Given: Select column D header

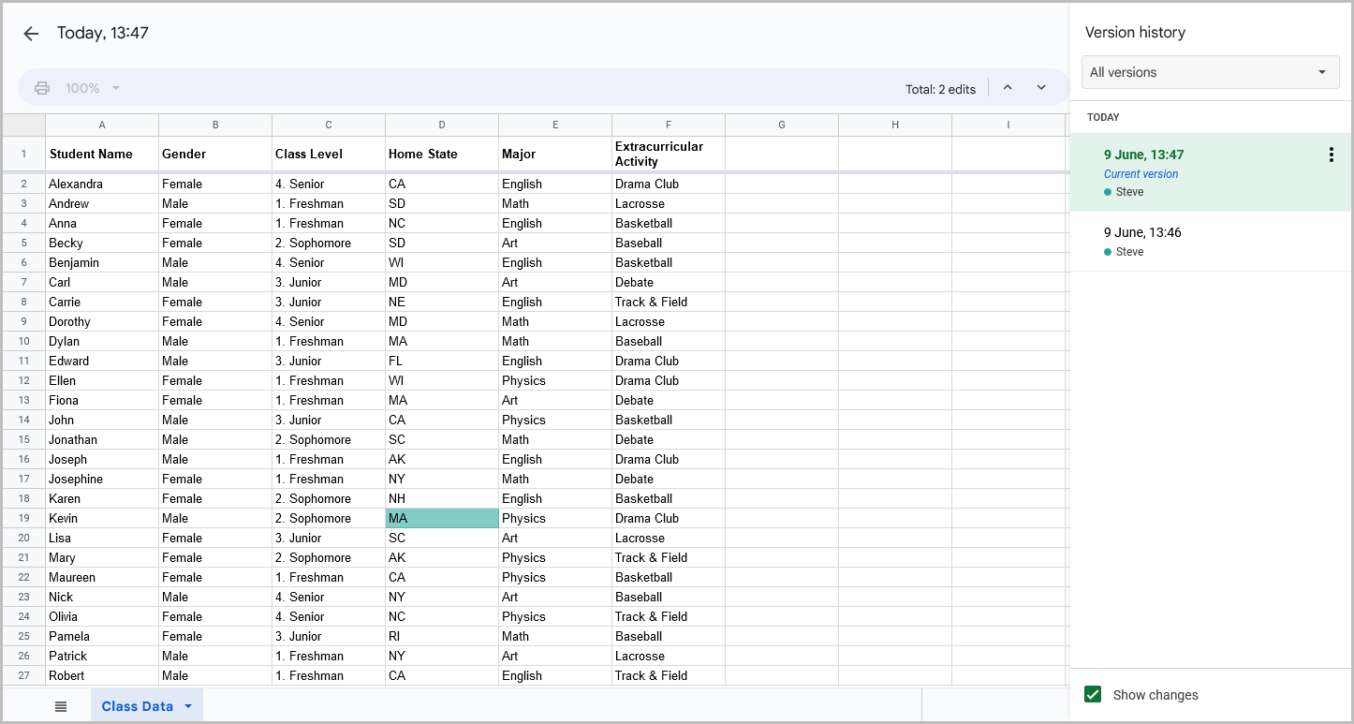Looking at the screenshot, I should 442,125.
